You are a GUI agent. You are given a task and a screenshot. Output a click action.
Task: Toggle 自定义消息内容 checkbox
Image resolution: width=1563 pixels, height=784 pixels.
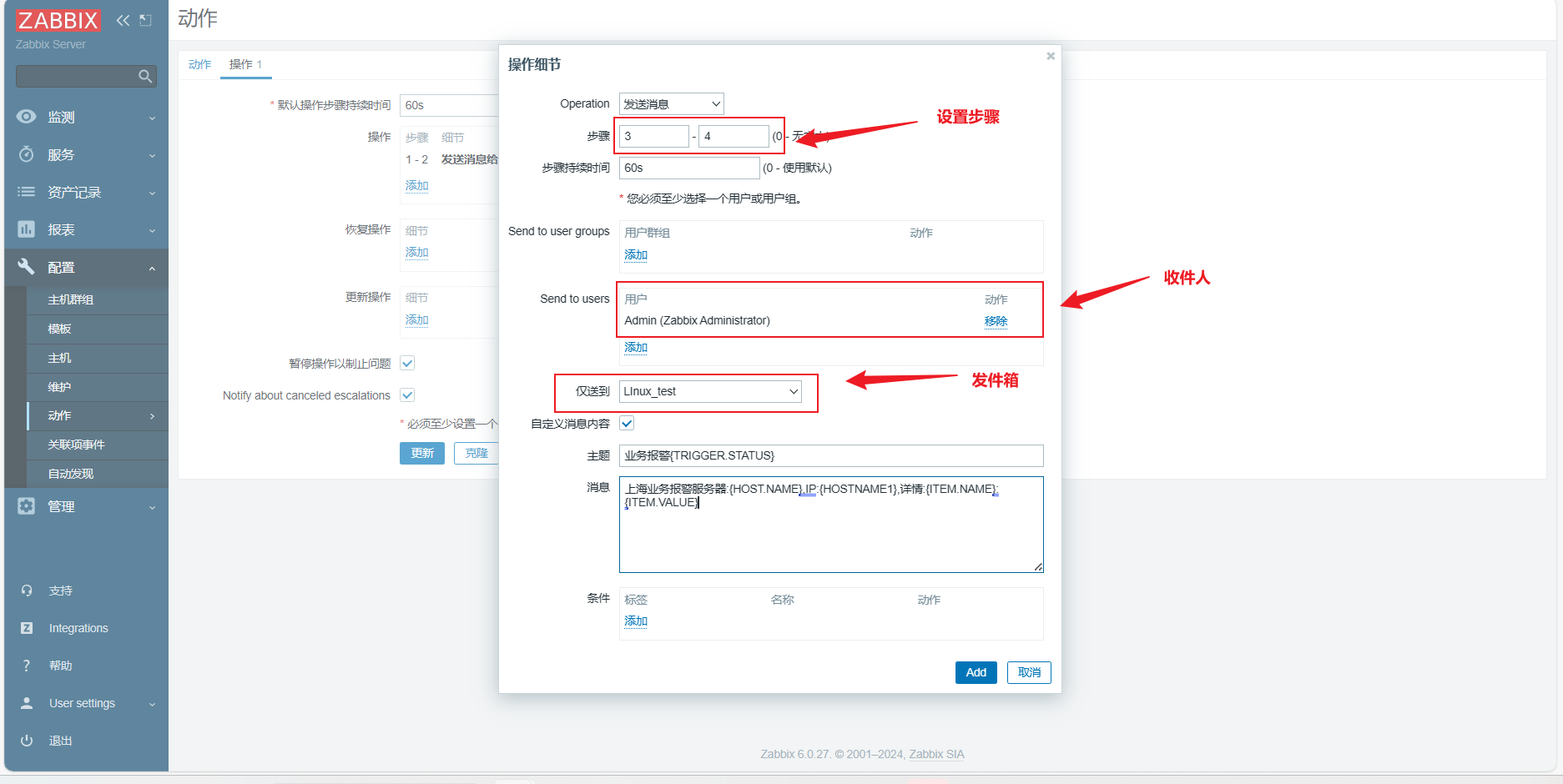pos(627,424)
